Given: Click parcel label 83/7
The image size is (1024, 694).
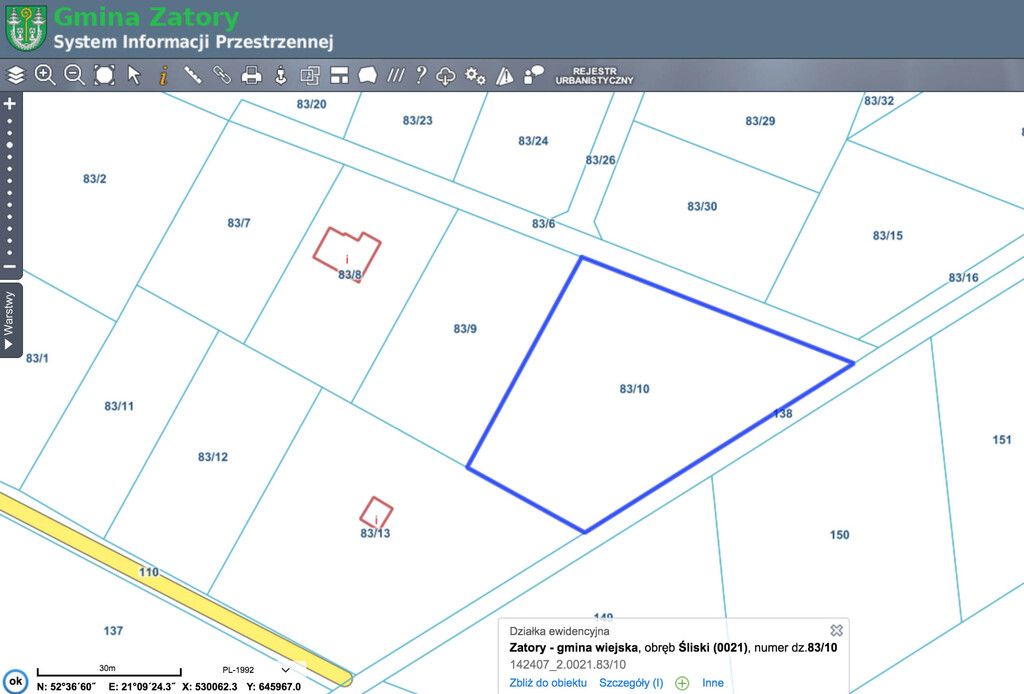Looking at the screenshot, I should (239, 223).
